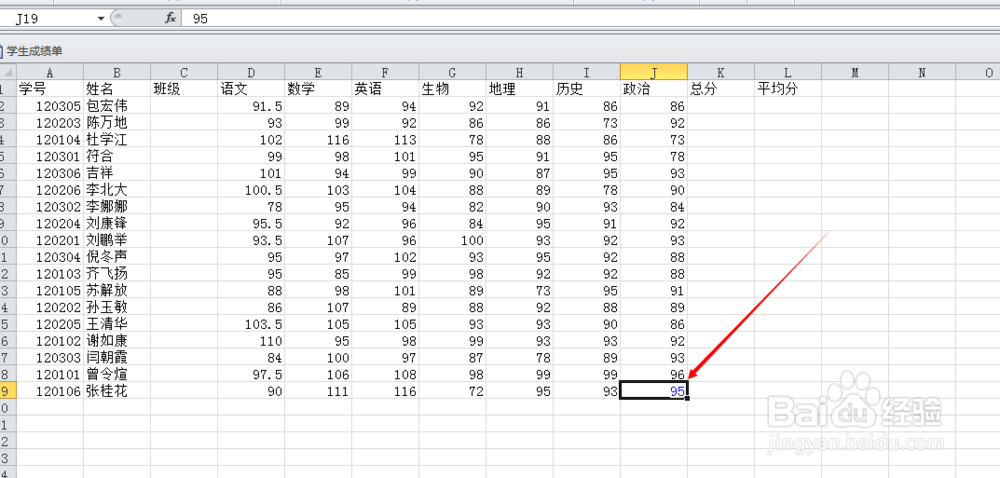Image resolution: width=1000 pixels, height=478 pixels.
Task: Select highlighted column J header
Action: point(654,73)
